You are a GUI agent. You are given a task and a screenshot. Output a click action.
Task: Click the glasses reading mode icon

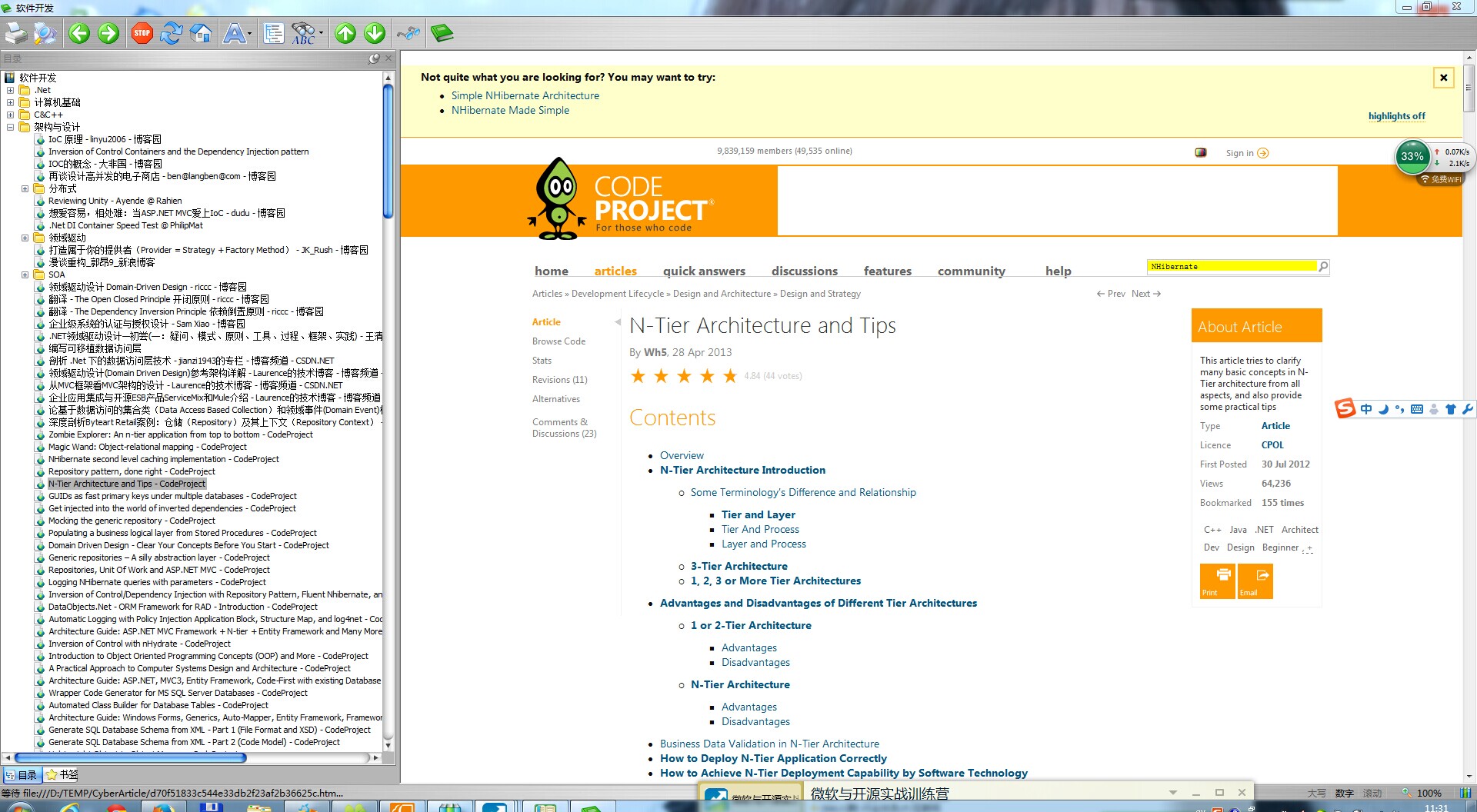point(408,33)
